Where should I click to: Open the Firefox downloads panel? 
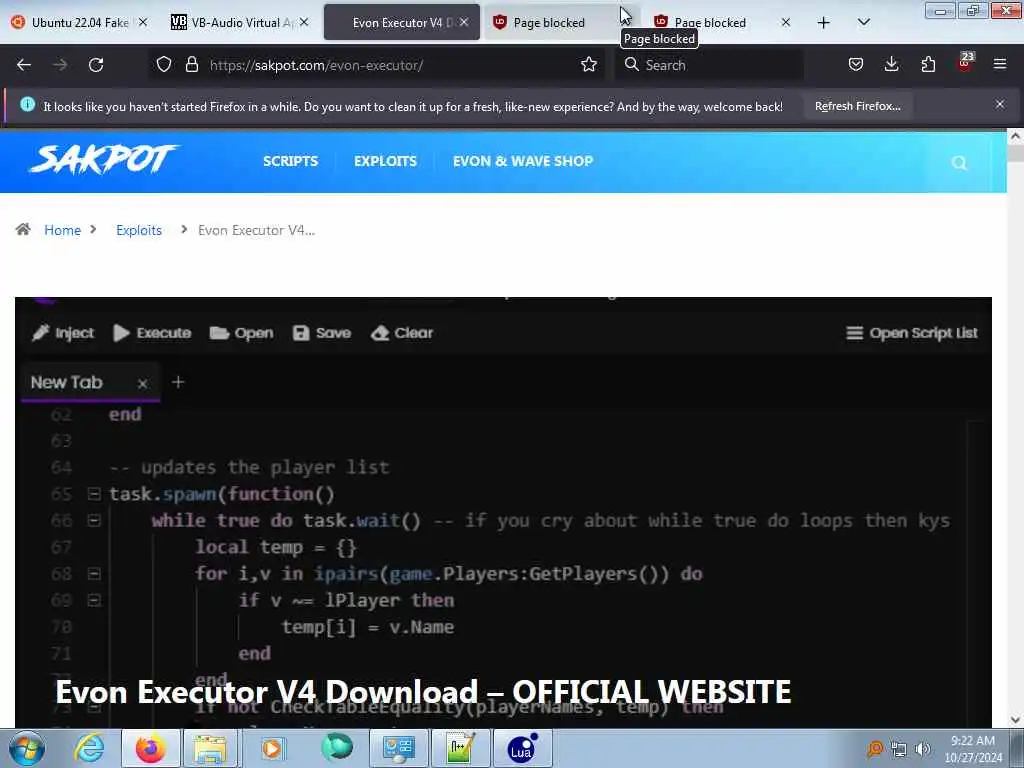click(x=891, y=65)
